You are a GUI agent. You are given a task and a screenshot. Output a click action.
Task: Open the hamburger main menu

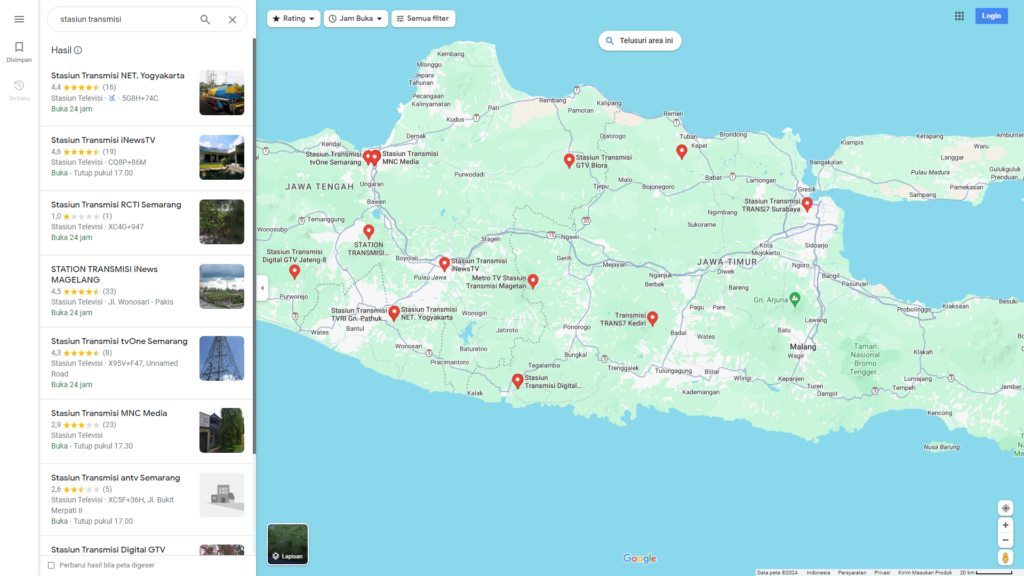coord(19,19)
